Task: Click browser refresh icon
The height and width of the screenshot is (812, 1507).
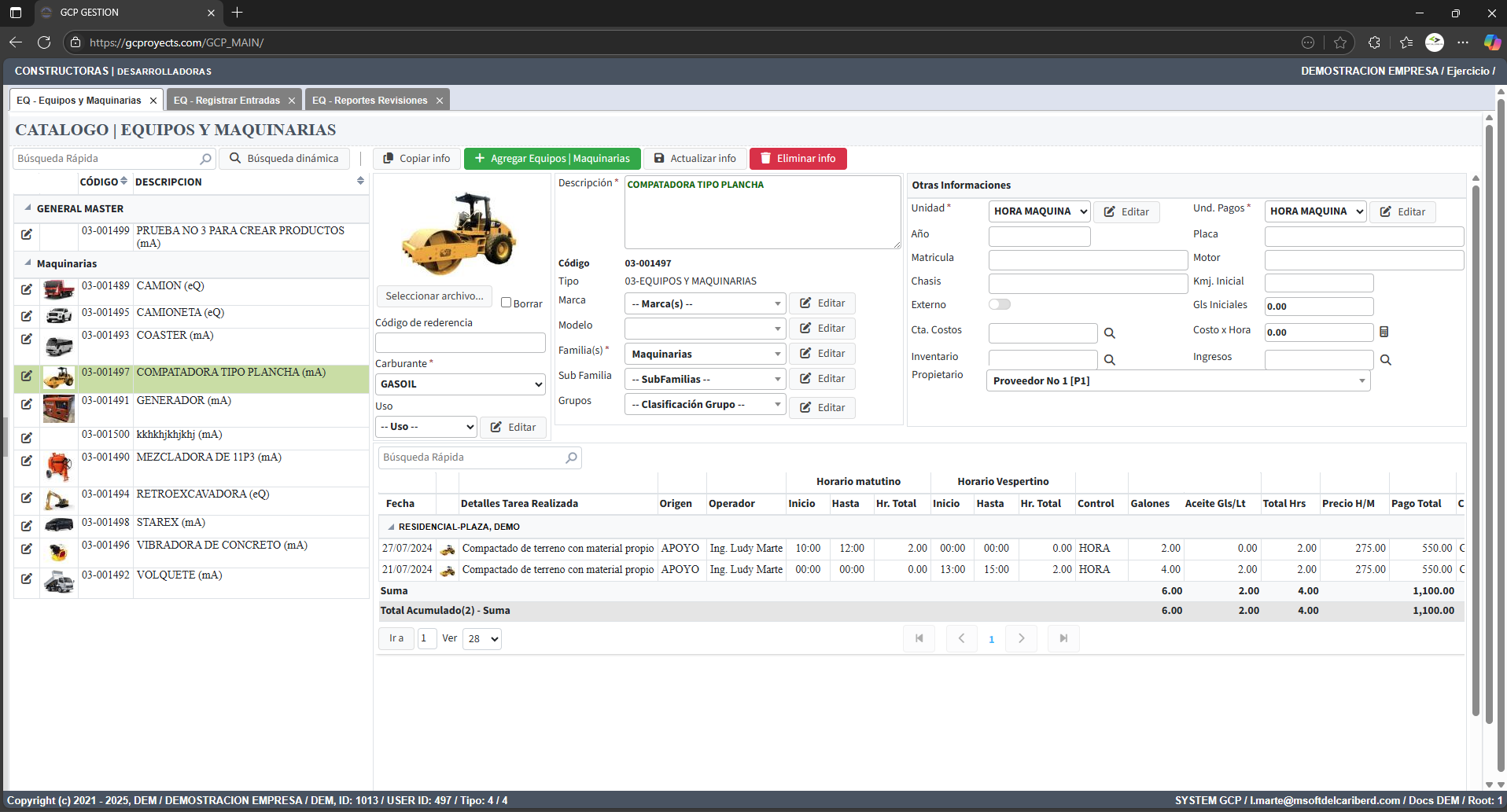Action: click(x=44, y=42)
